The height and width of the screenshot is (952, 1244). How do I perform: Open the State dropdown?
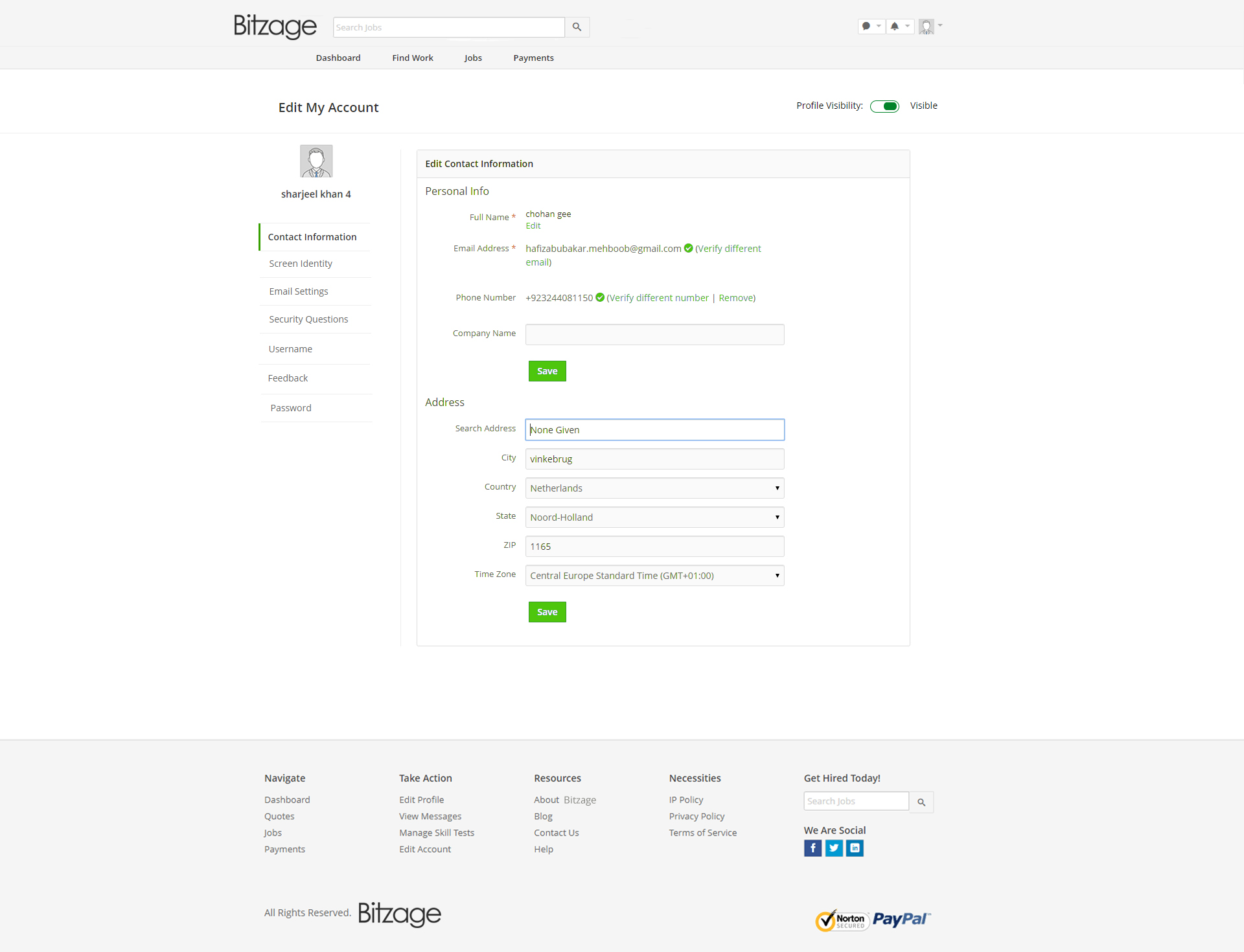point(654,517)
